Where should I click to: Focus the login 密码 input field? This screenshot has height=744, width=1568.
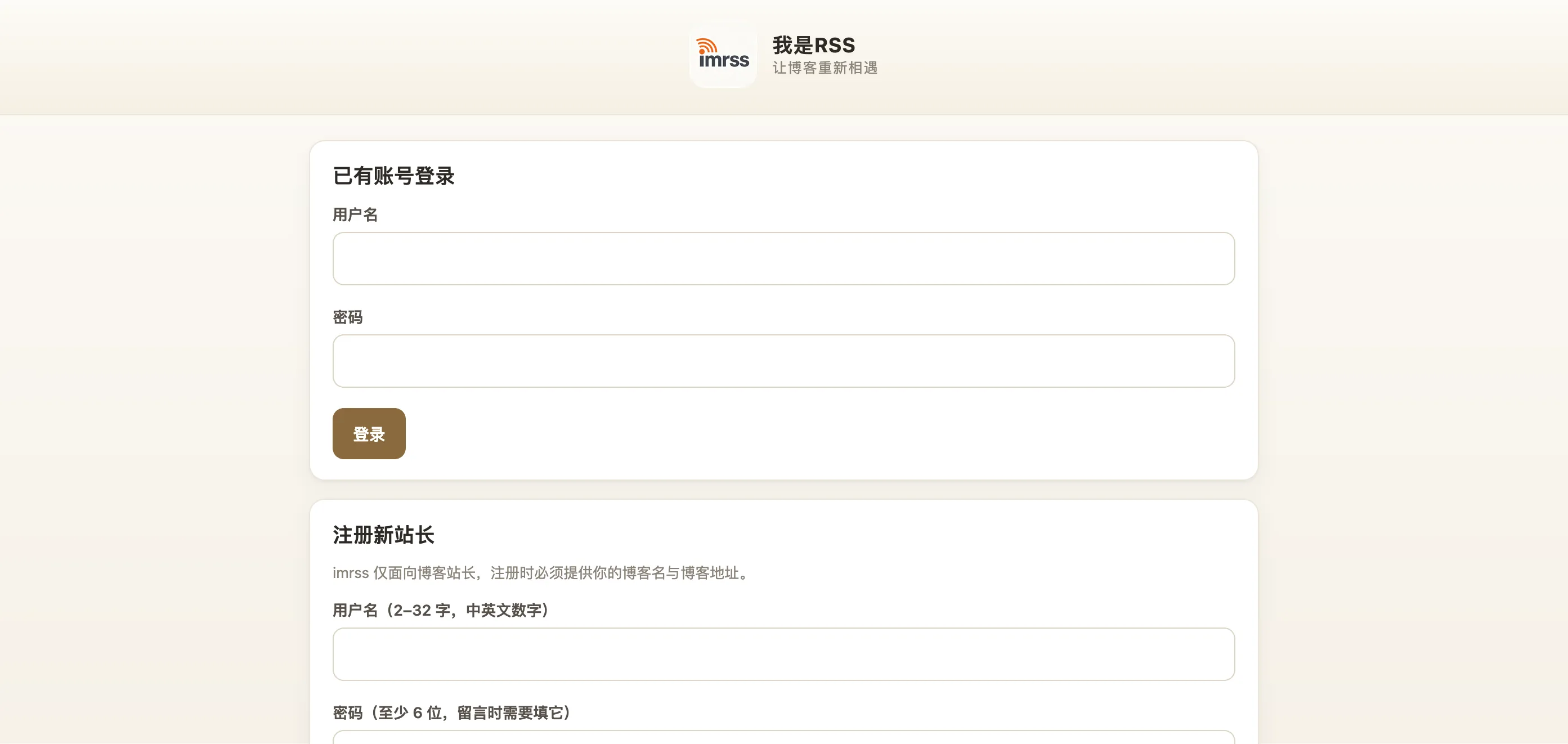pos(783,361)
